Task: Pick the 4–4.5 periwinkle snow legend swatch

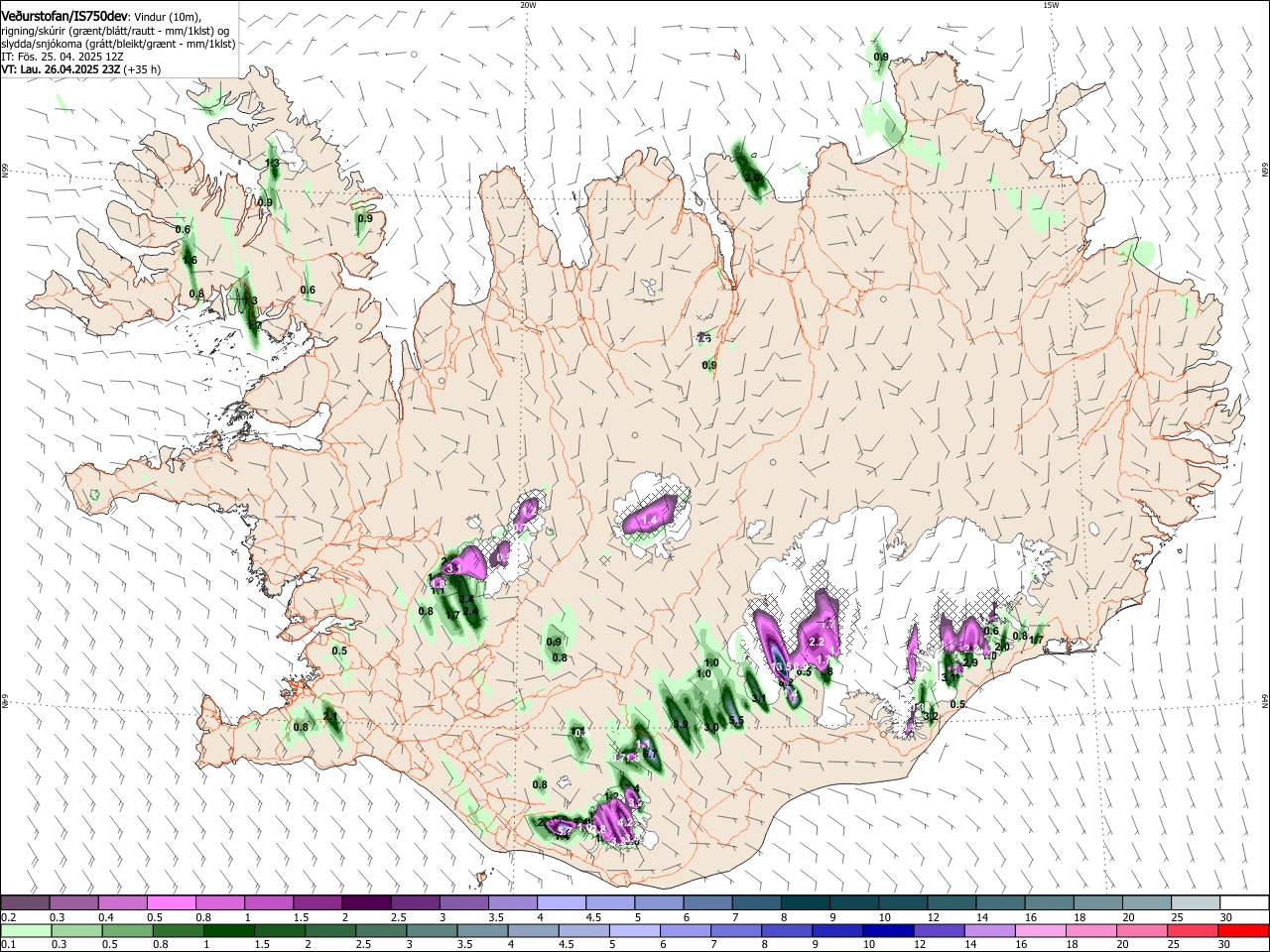Action: click(562, 902)
